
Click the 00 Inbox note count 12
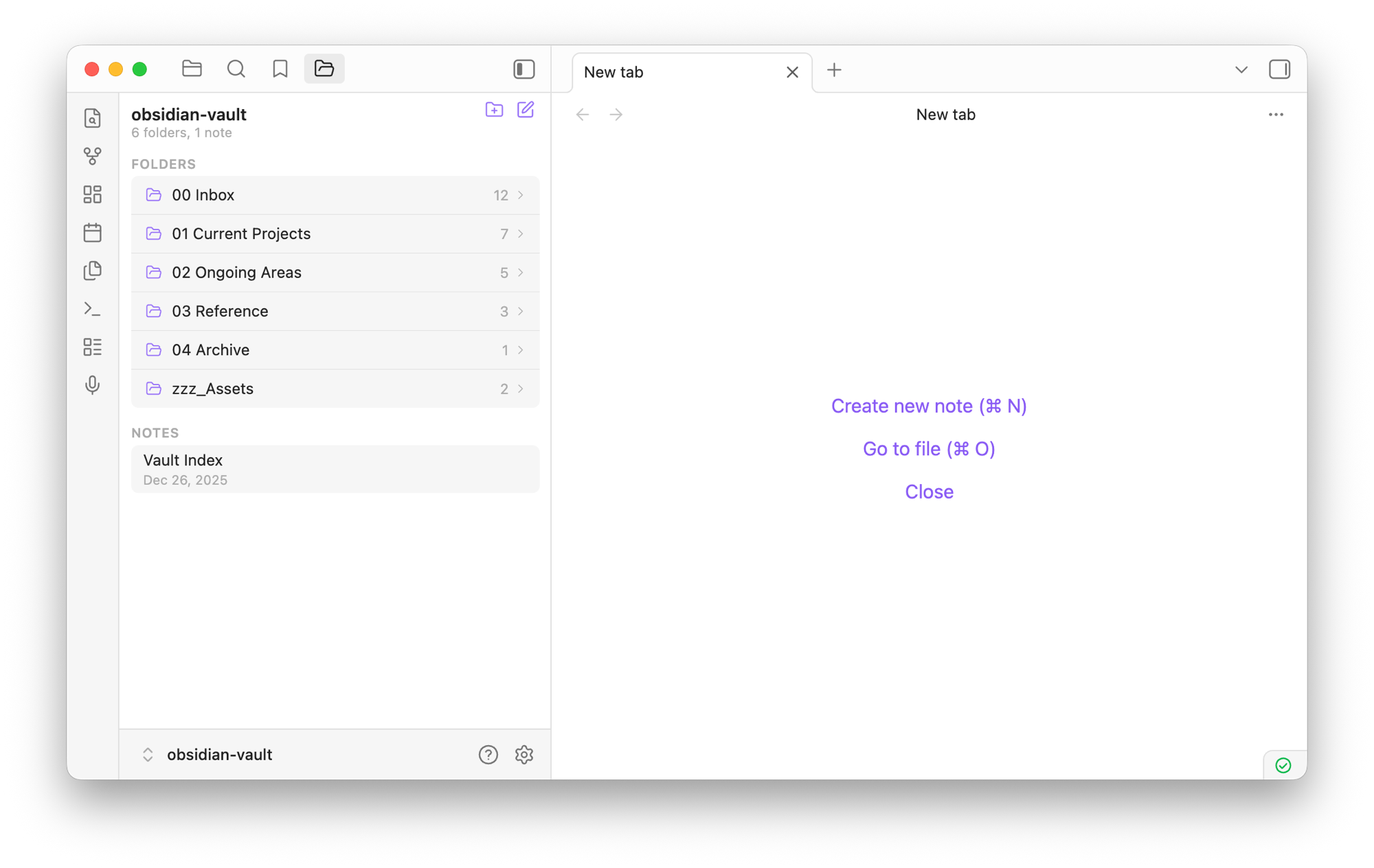click(x=501, y=195)
